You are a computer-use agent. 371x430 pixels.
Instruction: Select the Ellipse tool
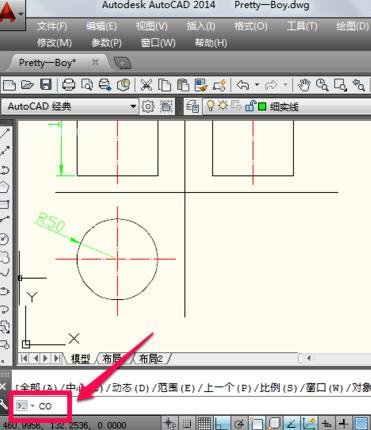(4, 291)
